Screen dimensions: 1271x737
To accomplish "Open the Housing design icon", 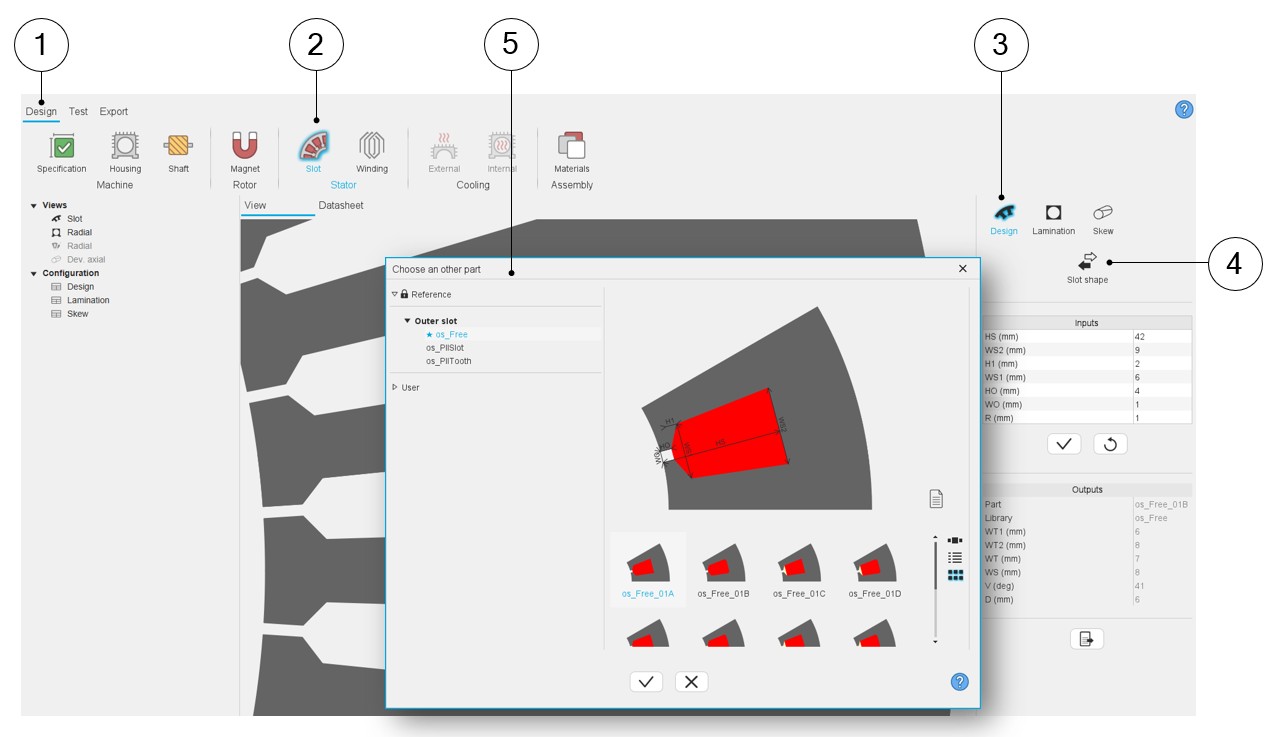I will pos(125,146).
